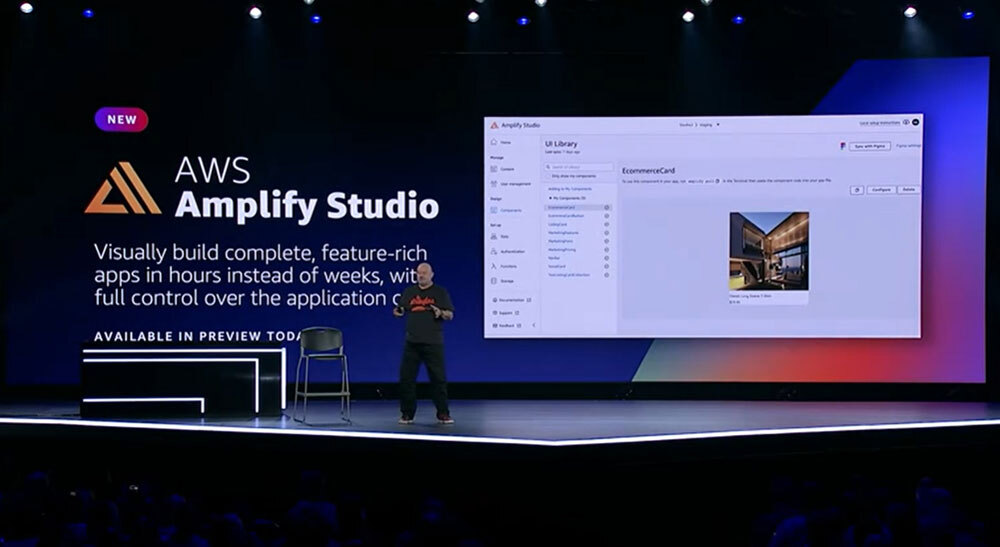Click the Documentation external link icon
The image size is (1000, 547).
point(529,300)
